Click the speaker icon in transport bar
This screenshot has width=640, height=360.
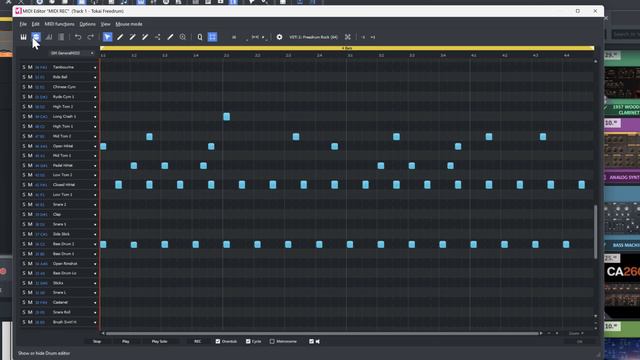(318, 341)
